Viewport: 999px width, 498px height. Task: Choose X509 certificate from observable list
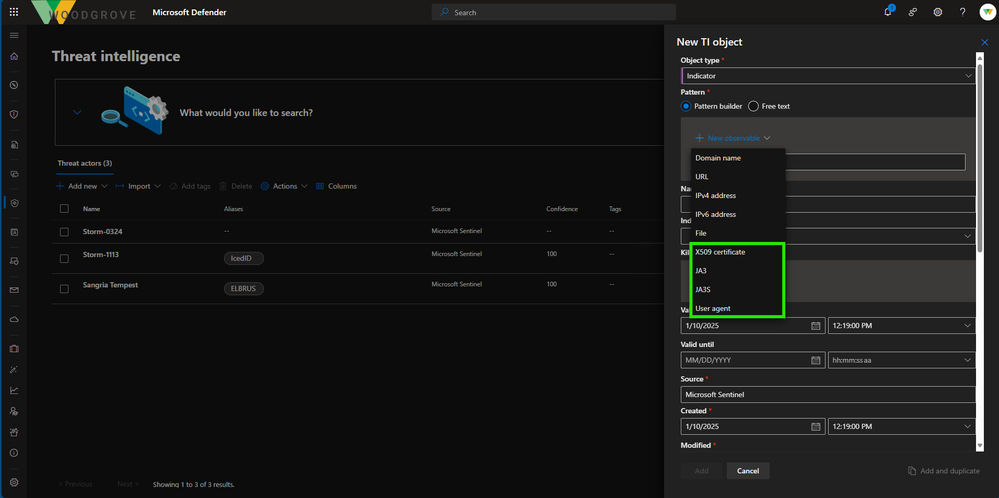click(720, 252)
